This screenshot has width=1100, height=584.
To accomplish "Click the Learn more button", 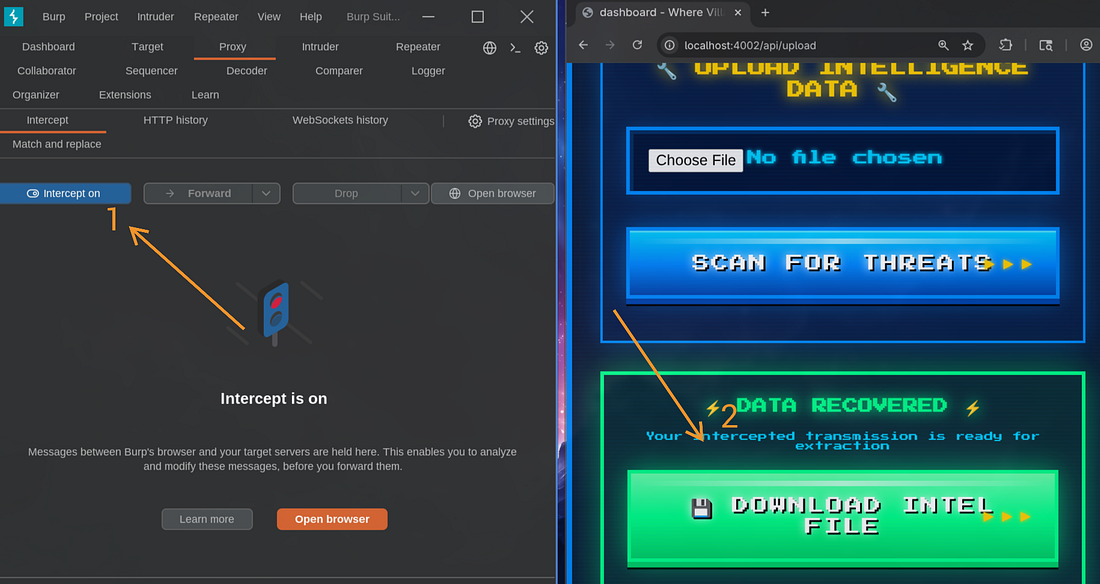I will (x=207, y=519).
